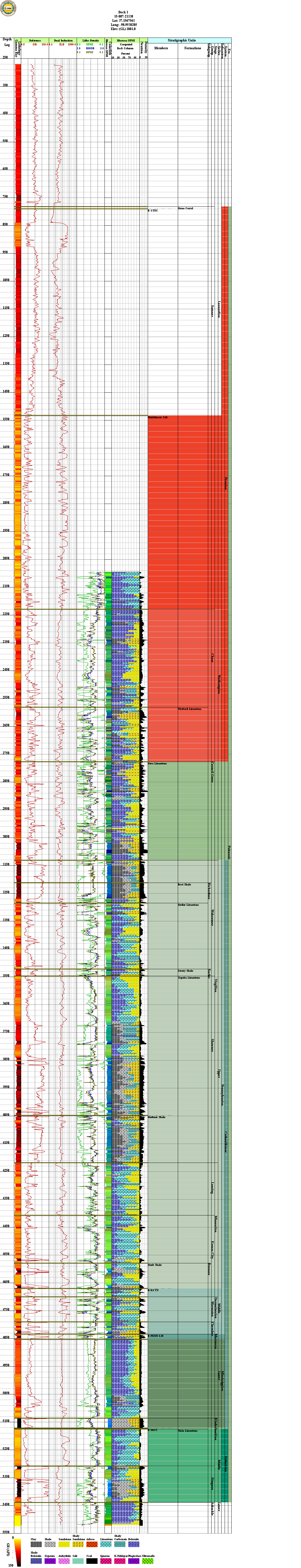The width and height of the screenshot is (301, 1568).
Task: Select the Igneous legend swatch
Action: click(x=106, y=1561)
